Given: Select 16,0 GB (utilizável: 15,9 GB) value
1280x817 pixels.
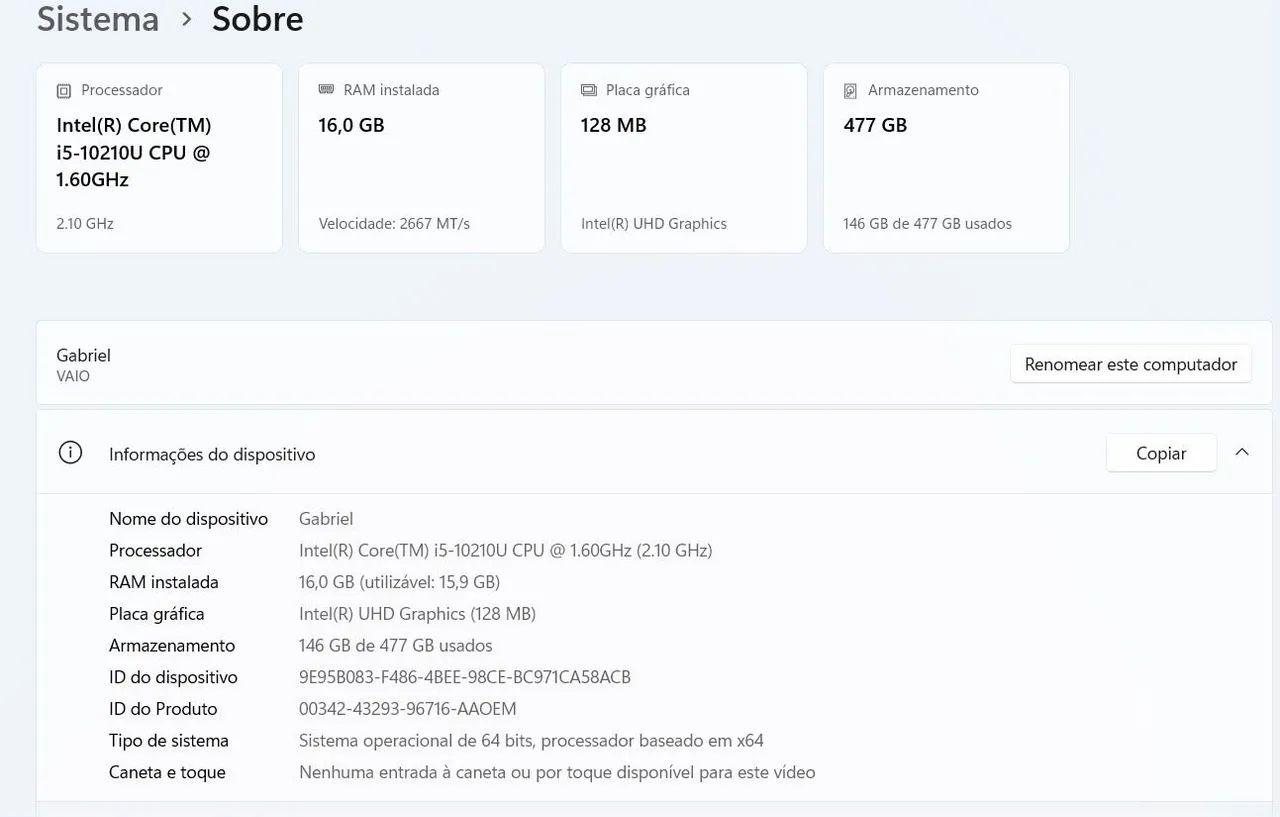Looking at the screenshot, I should click(399, 582).
